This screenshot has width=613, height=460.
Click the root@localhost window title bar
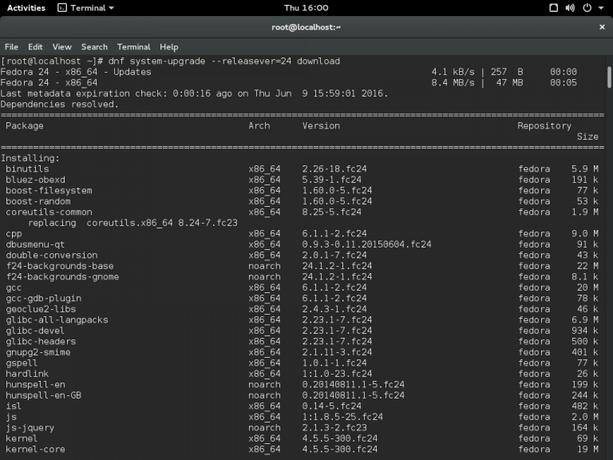click(306, 28)
